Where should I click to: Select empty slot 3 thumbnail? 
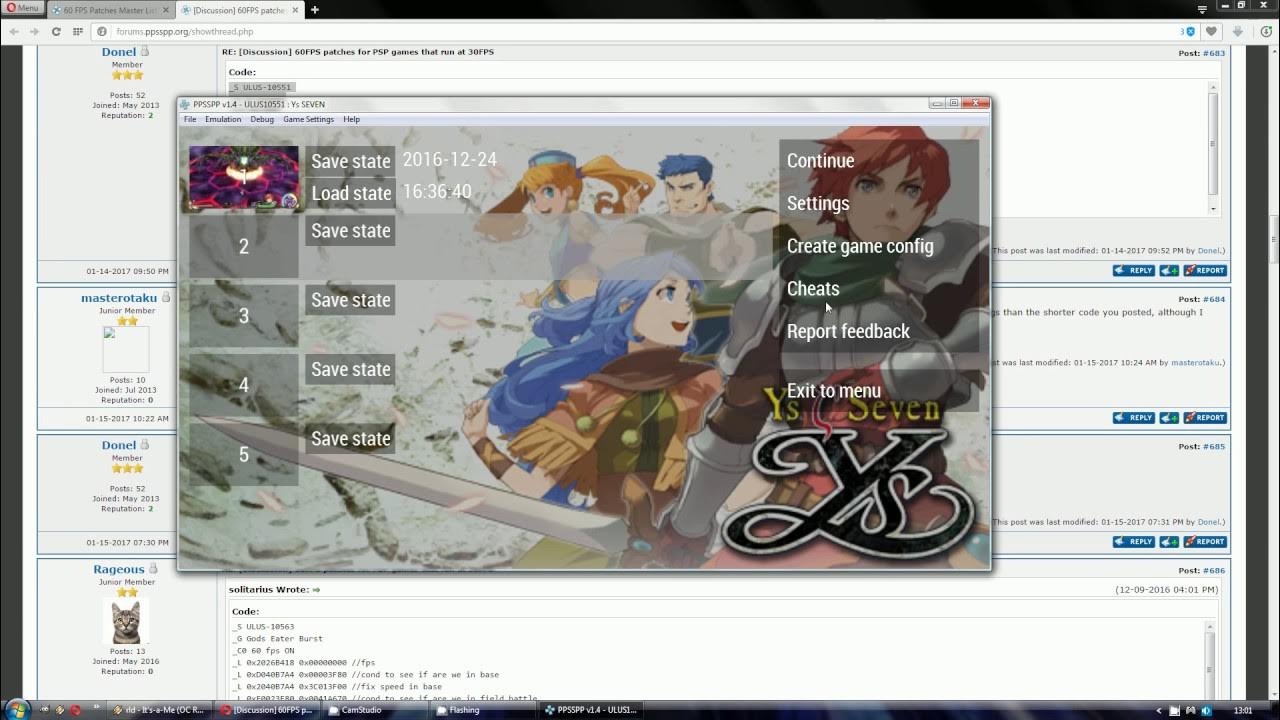pyautogui.click(x=244, y=316)
